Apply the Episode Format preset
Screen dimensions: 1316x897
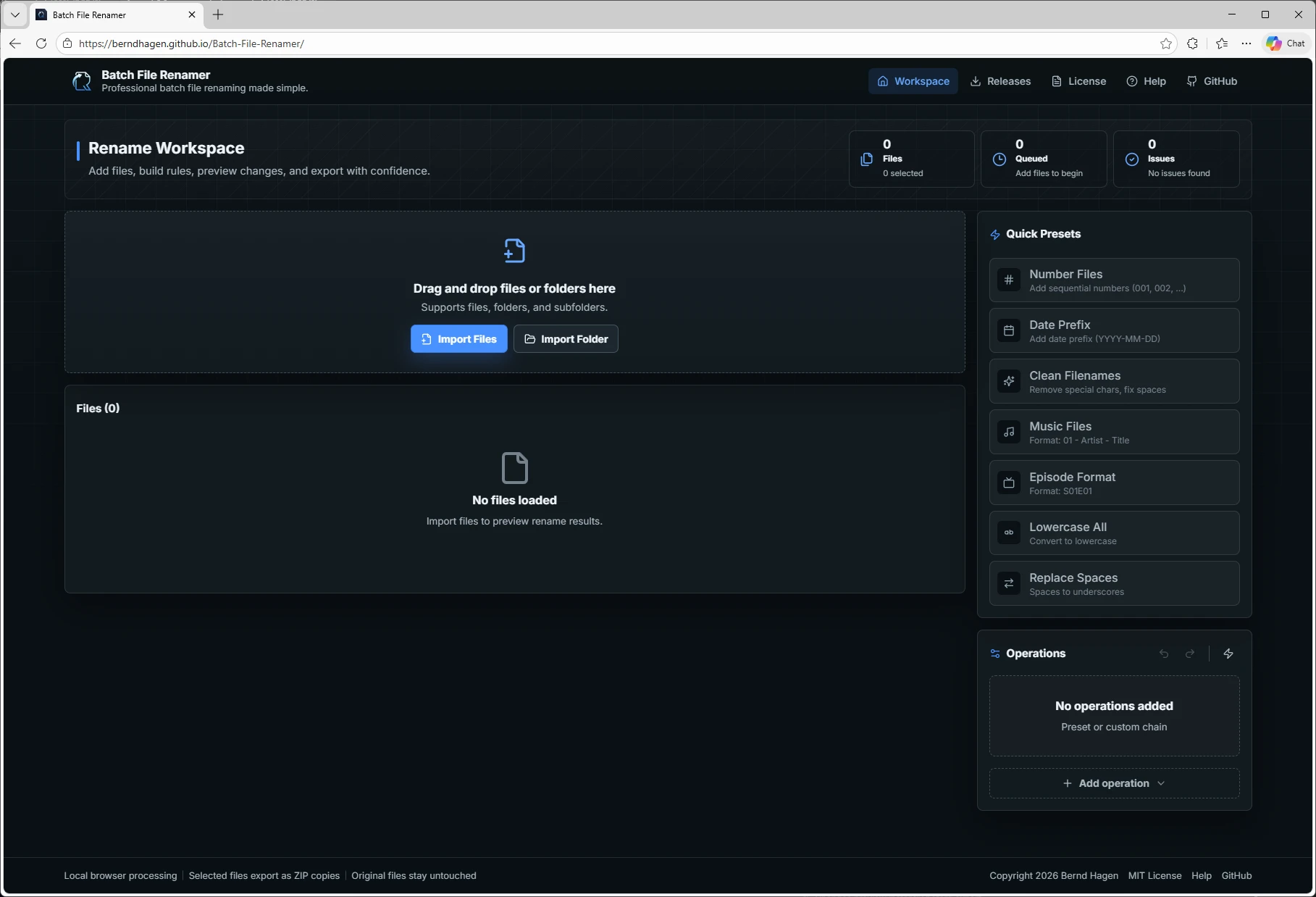[1114, 483]
